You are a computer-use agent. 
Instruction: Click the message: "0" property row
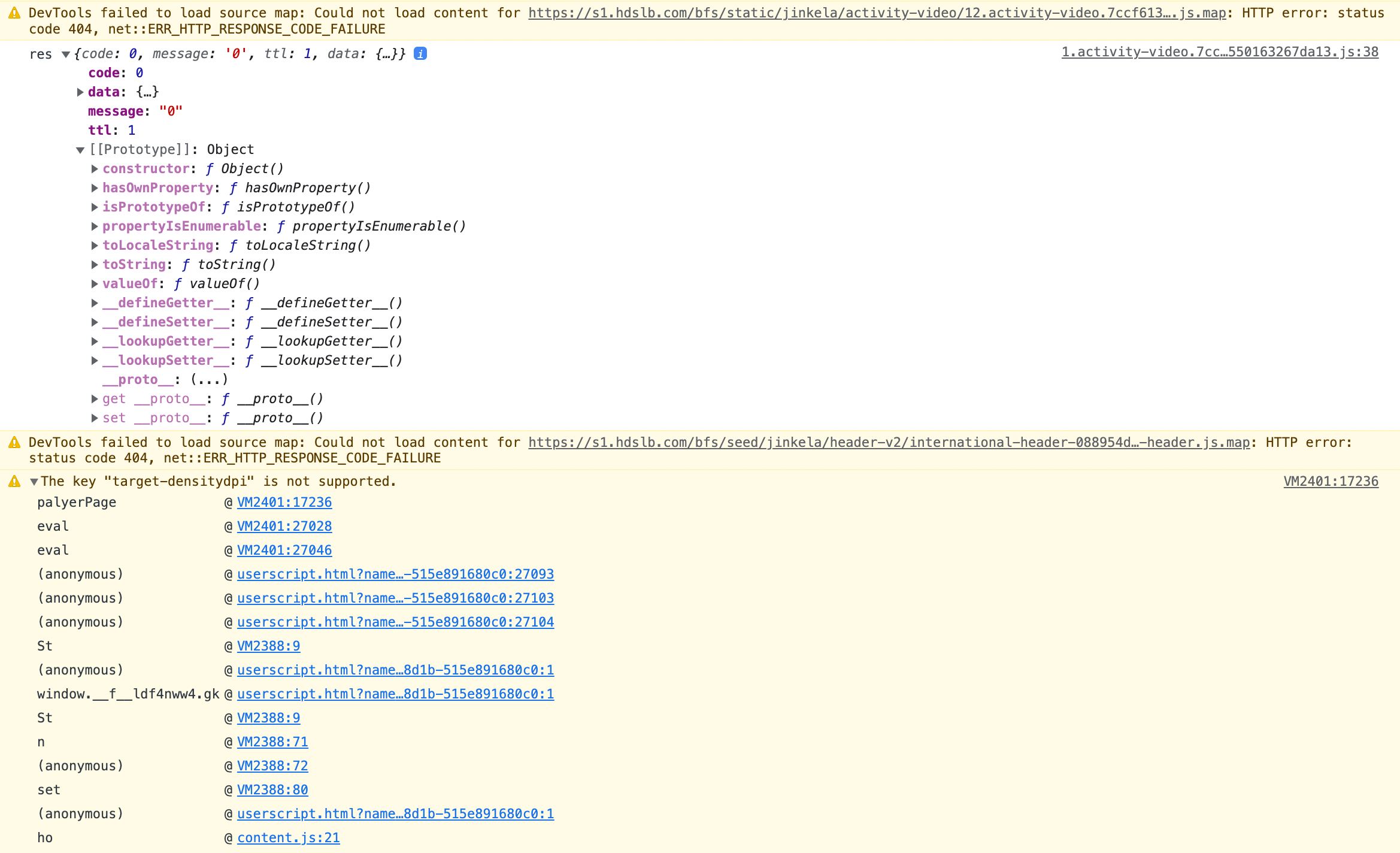pyautogui.click(x=135, y=111)
